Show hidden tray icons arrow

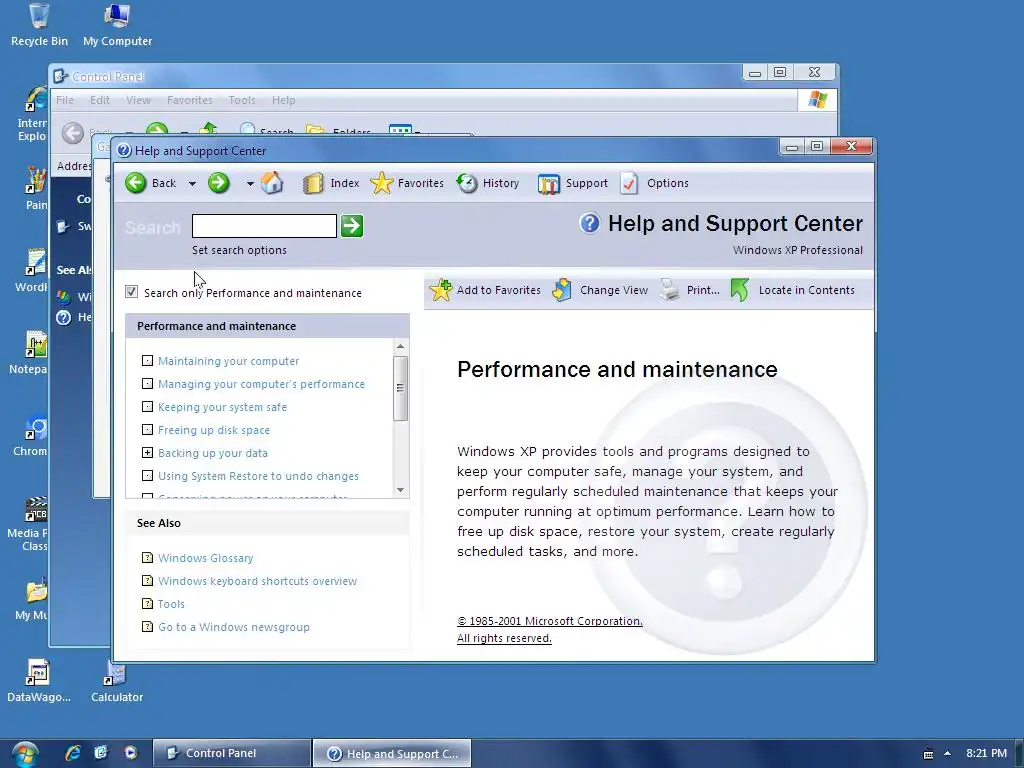point(947,753)
